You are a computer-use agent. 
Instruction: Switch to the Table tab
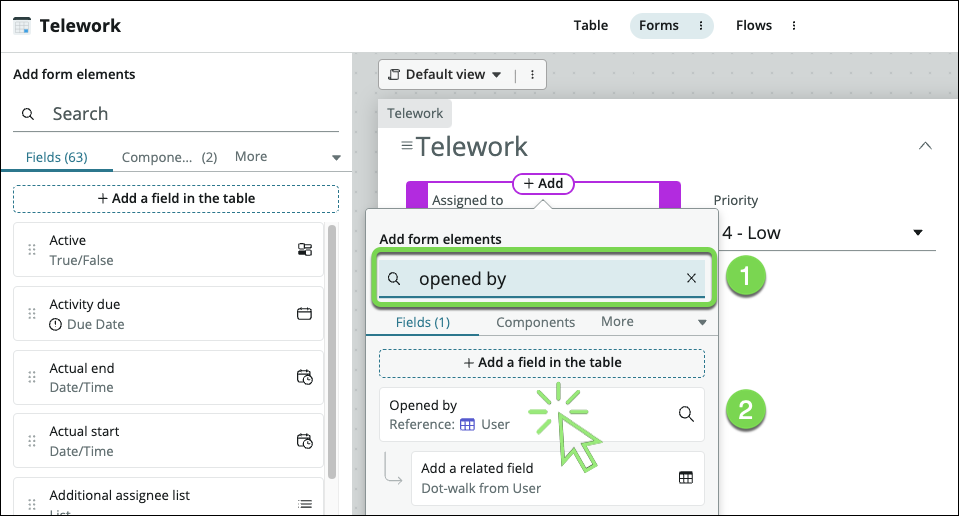590,26
